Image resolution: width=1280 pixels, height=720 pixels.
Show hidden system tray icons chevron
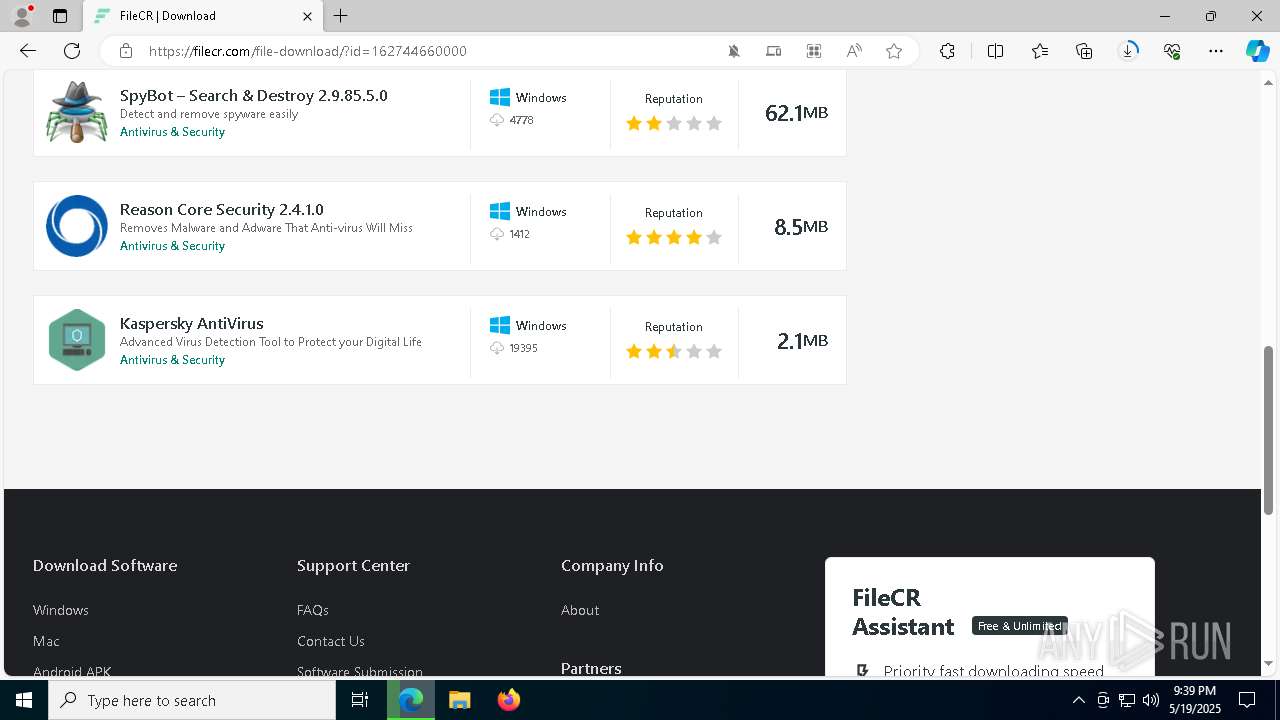pyautogui.click(x=1078, y=700)
